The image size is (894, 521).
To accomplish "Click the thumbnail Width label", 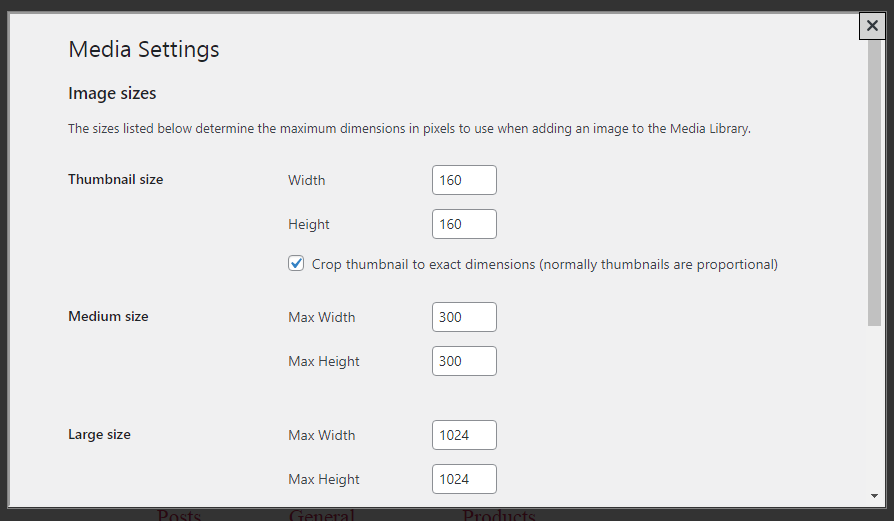I will click(x=306, y=181).
